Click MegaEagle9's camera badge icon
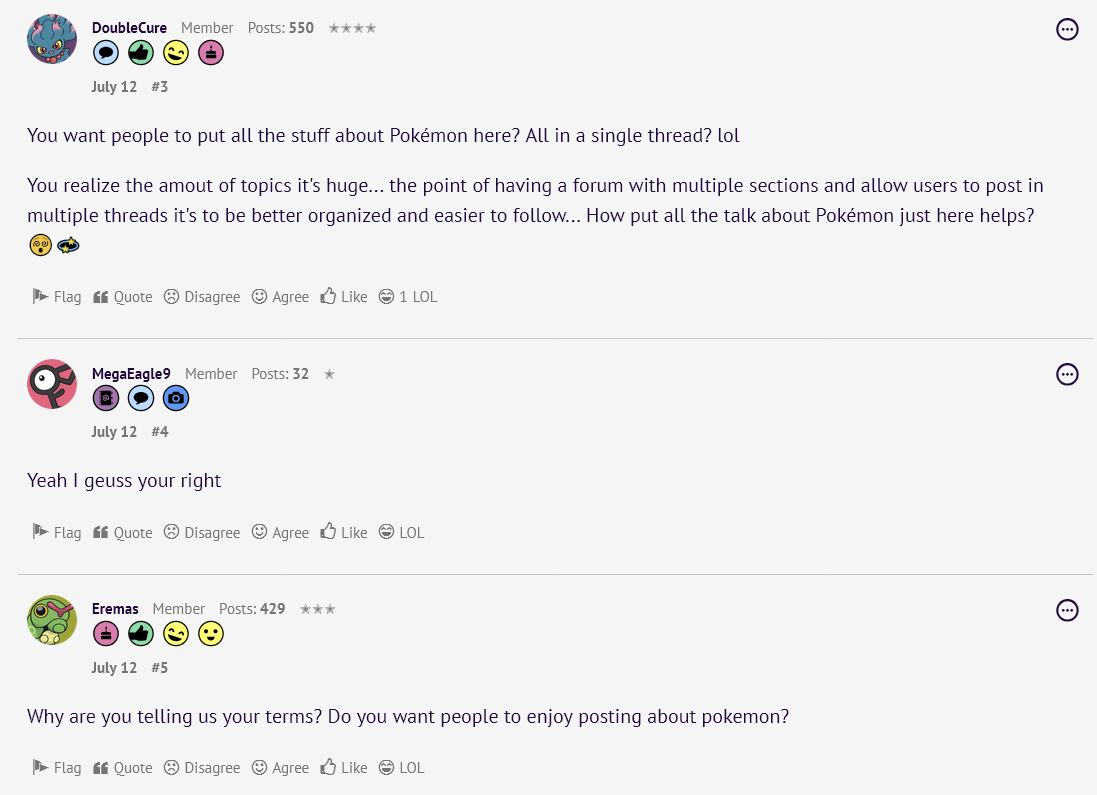Viewport: 1097px width, 795px height. [176, 398]
